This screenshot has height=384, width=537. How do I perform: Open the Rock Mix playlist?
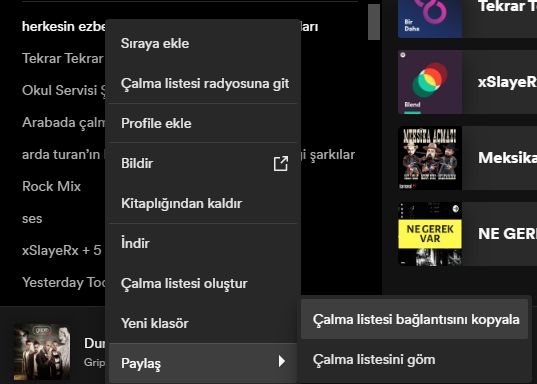click(51, 186)
